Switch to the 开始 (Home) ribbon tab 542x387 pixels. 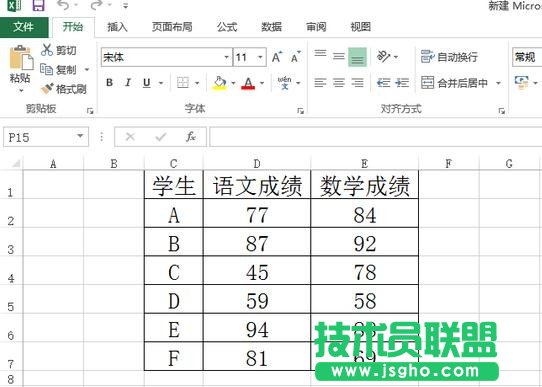coord(73,27)
